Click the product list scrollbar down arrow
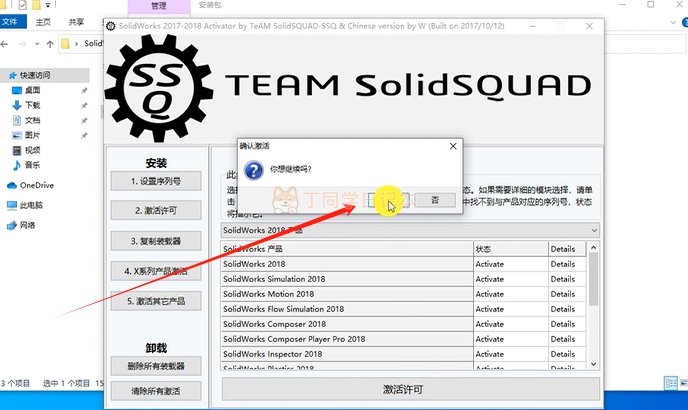Screen dimensions: 688x410 click(593, 364)
